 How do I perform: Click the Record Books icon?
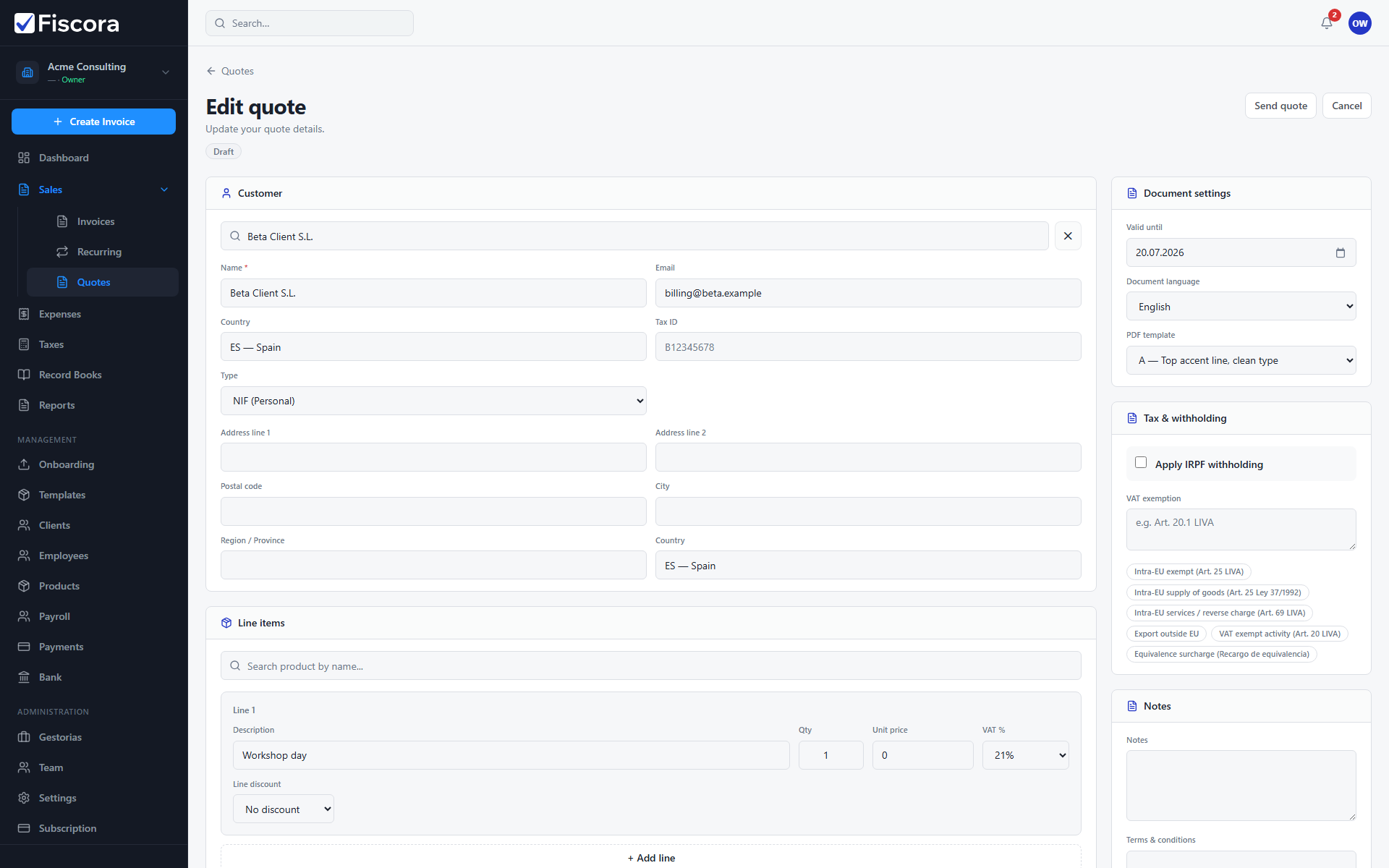click(x=24, y=375)
